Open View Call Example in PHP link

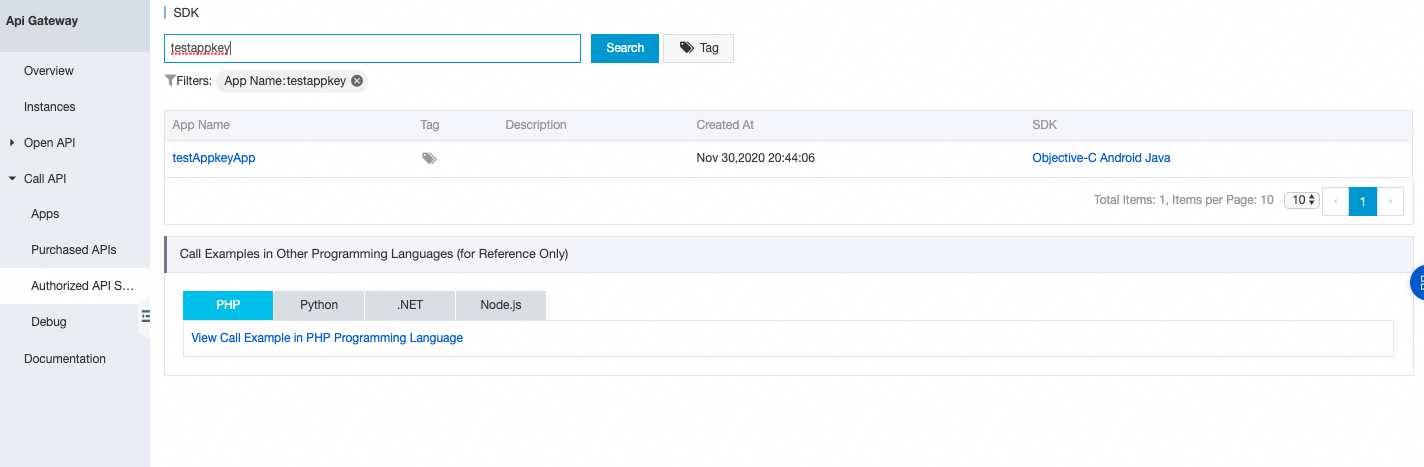(327, 338)
